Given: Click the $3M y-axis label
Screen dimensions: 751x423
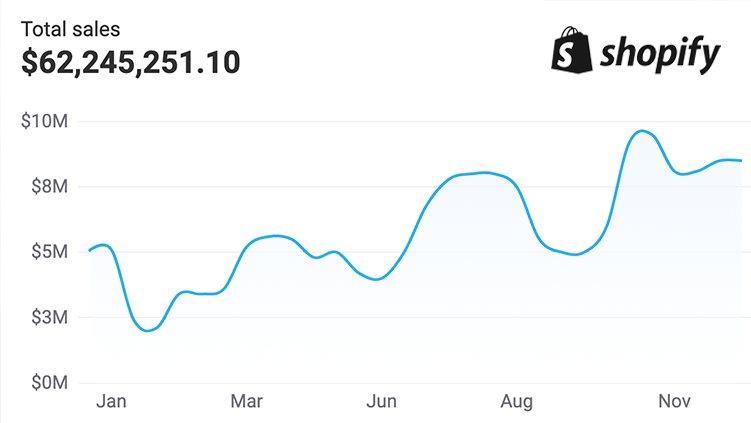Looking at the screenshot, I should pos(49,317).
